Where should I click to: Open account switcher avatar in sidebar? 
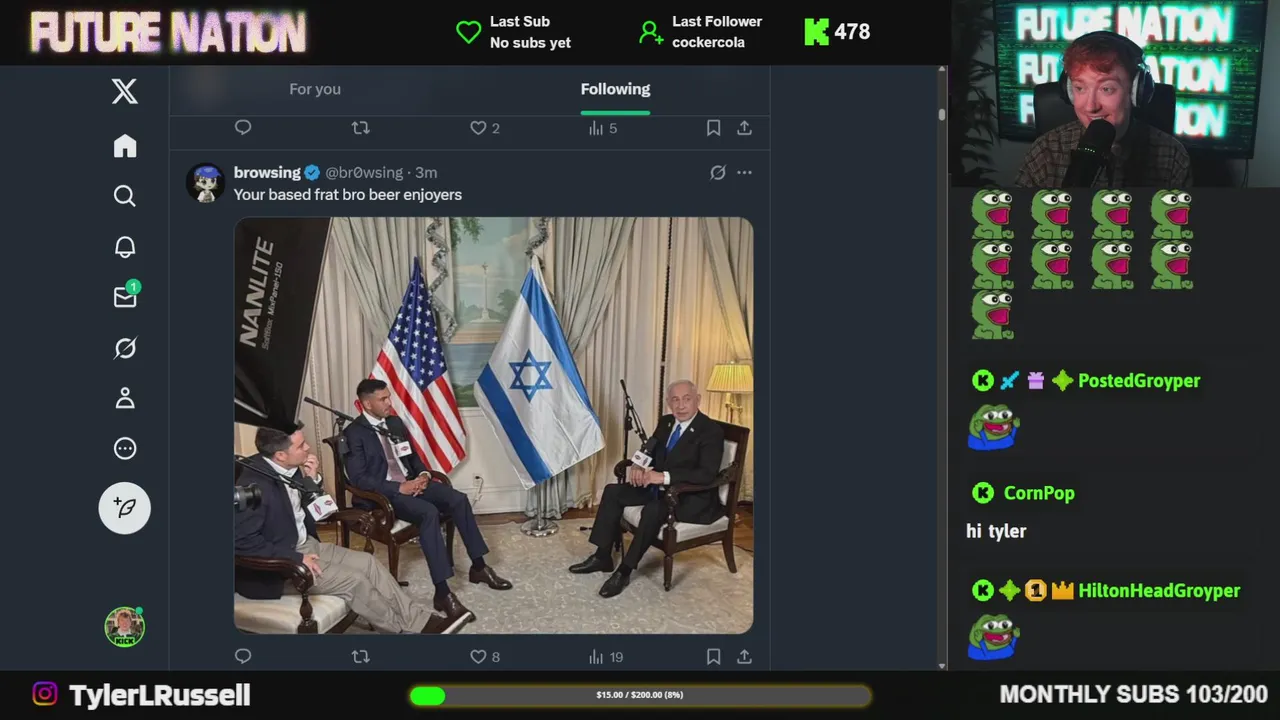[x=125, y=627]
